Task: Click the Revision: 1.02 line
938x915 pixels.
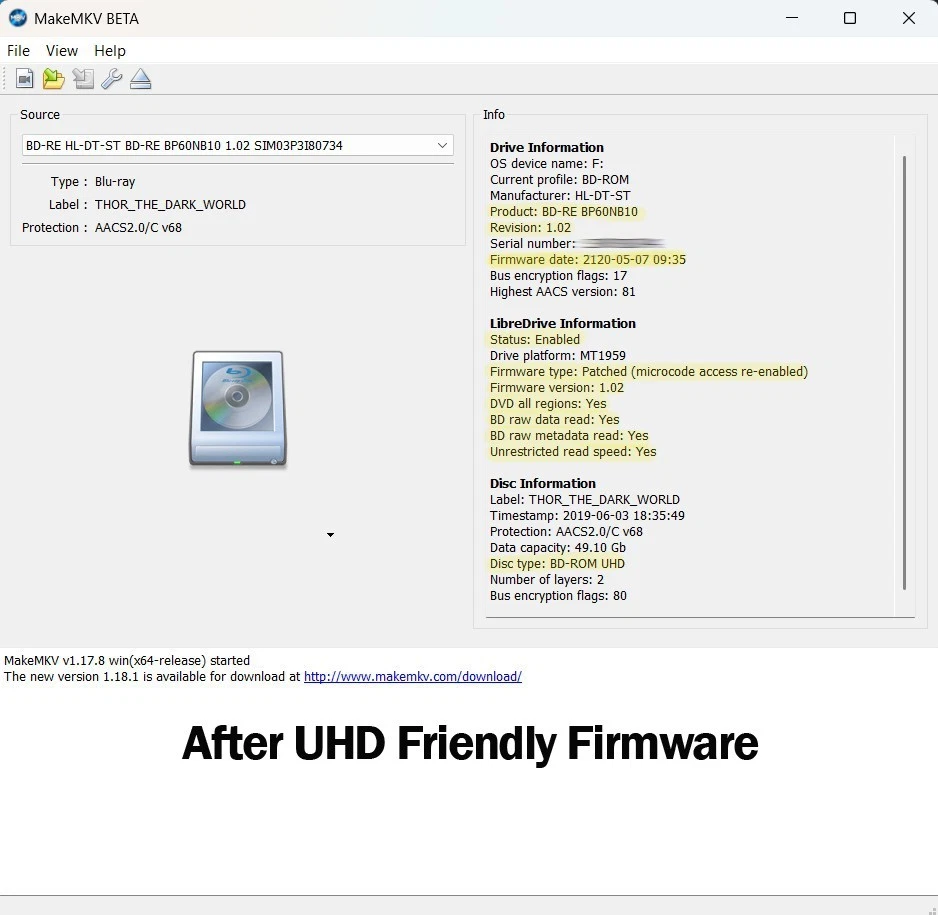Action: pos(530,227)
